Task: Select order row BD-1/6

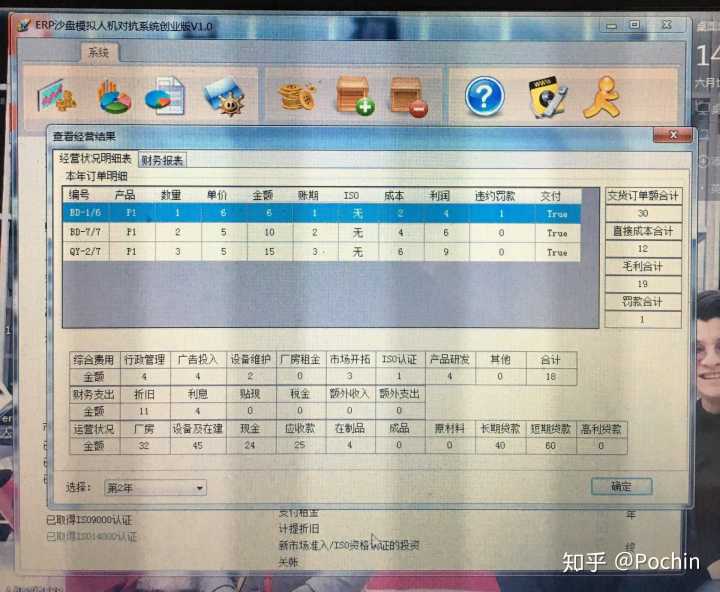Action: coord(321,213)
